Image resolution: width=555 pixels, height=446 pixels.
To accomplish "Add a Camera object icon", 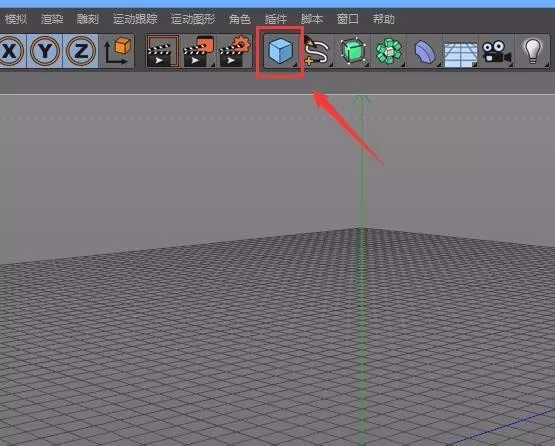I will coord(496,51).
